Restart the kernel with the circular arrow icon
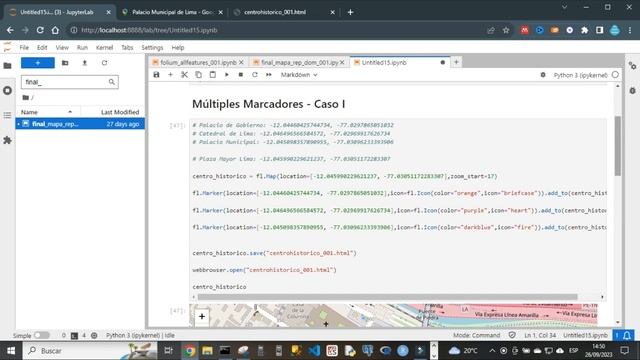Viewport: 640px width, 360px height. [255, 75]
